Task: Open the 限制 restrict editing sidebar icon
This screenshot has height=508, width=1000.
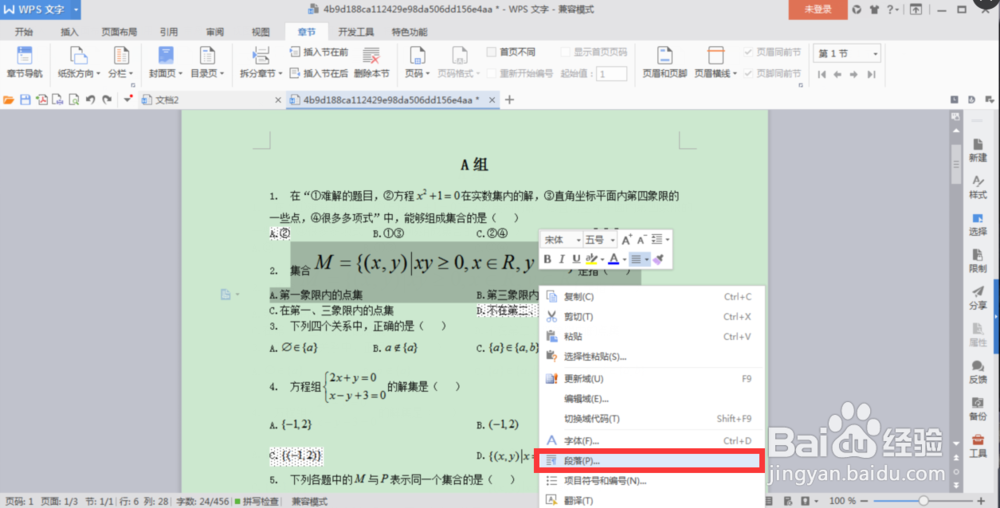Action: (978, 262)
